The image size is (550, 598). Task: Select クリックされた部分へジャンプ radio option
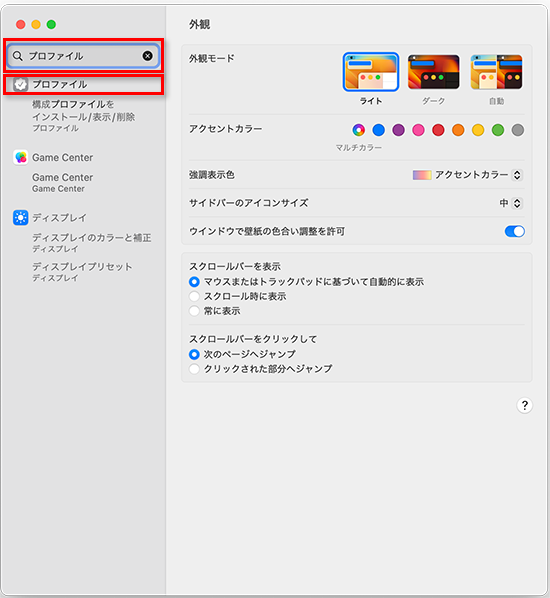[x=194, y=369]
